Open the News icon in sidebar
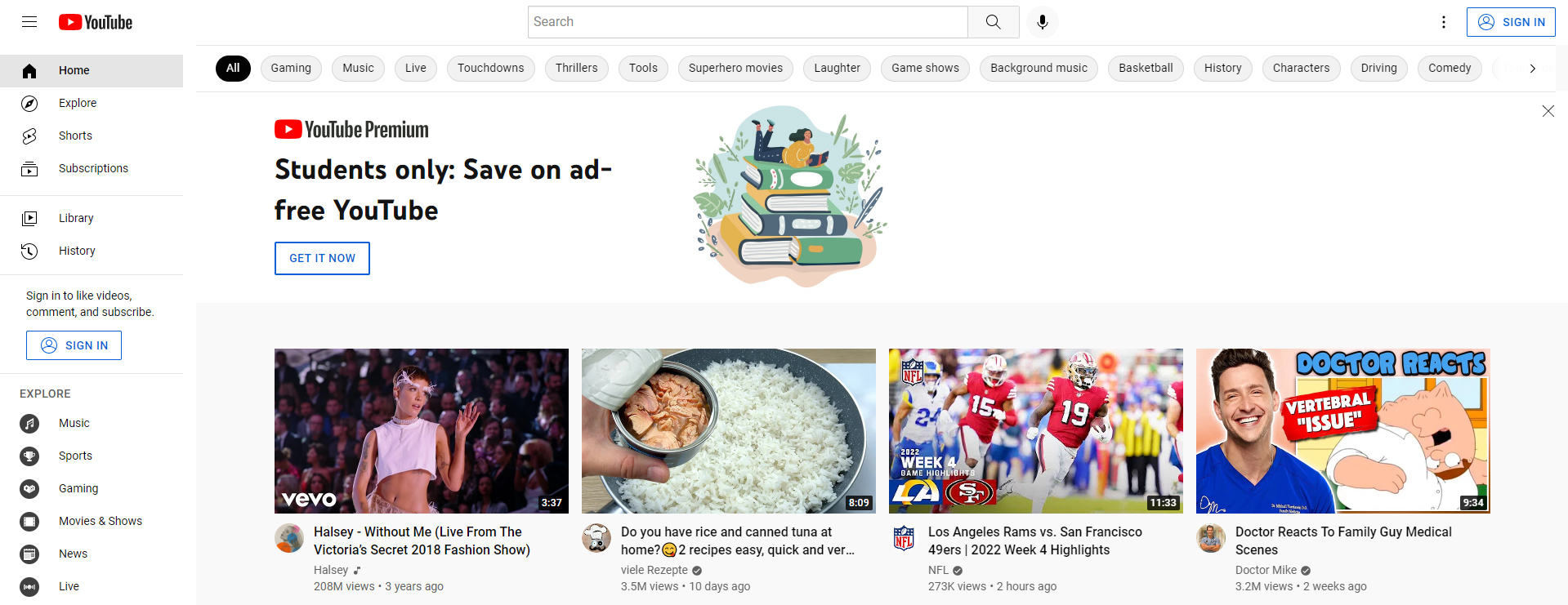The width and height of the screenshot is (1568, 605). click(29, 554)
